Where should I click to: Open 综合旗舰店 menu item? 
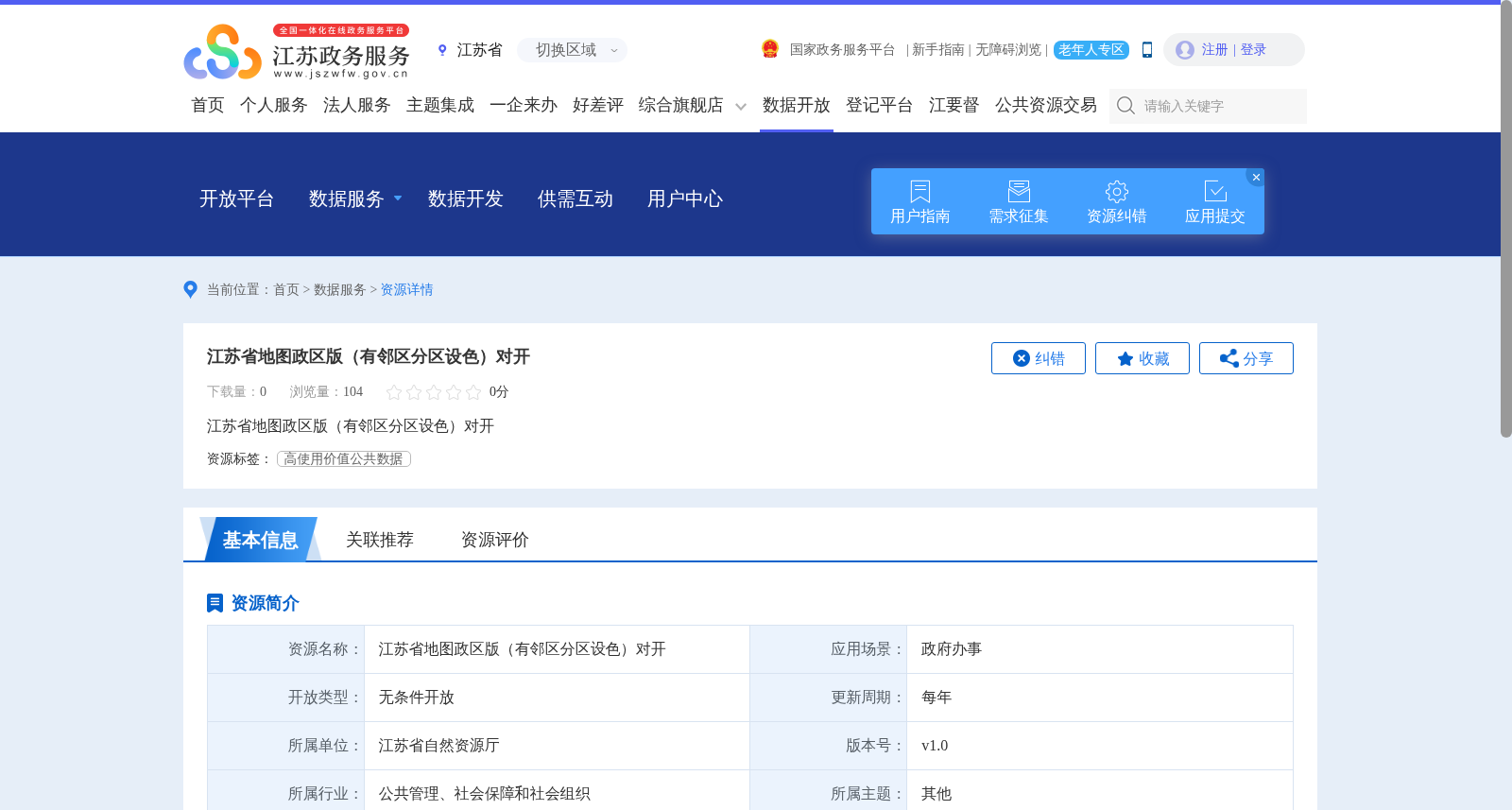[x=681, y=105]
